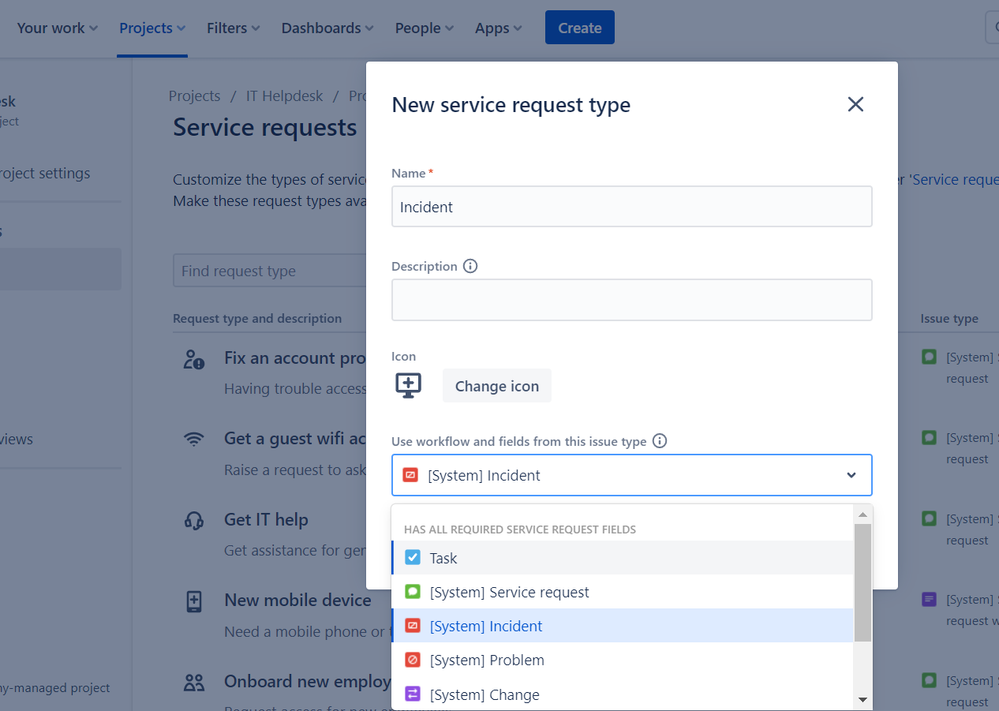Click the headset icon for Get IT help

194,520
